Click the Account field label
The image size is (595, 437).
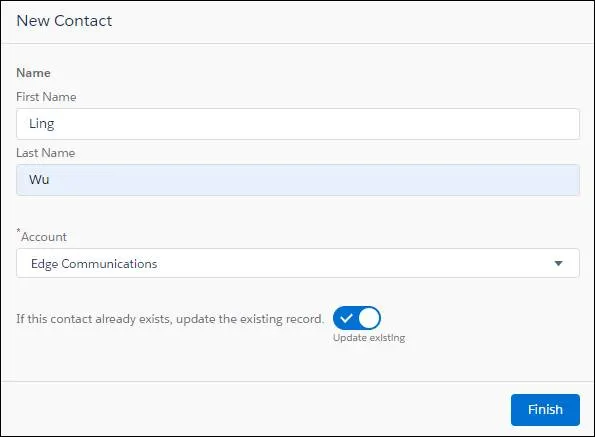(x=44, y=237)
